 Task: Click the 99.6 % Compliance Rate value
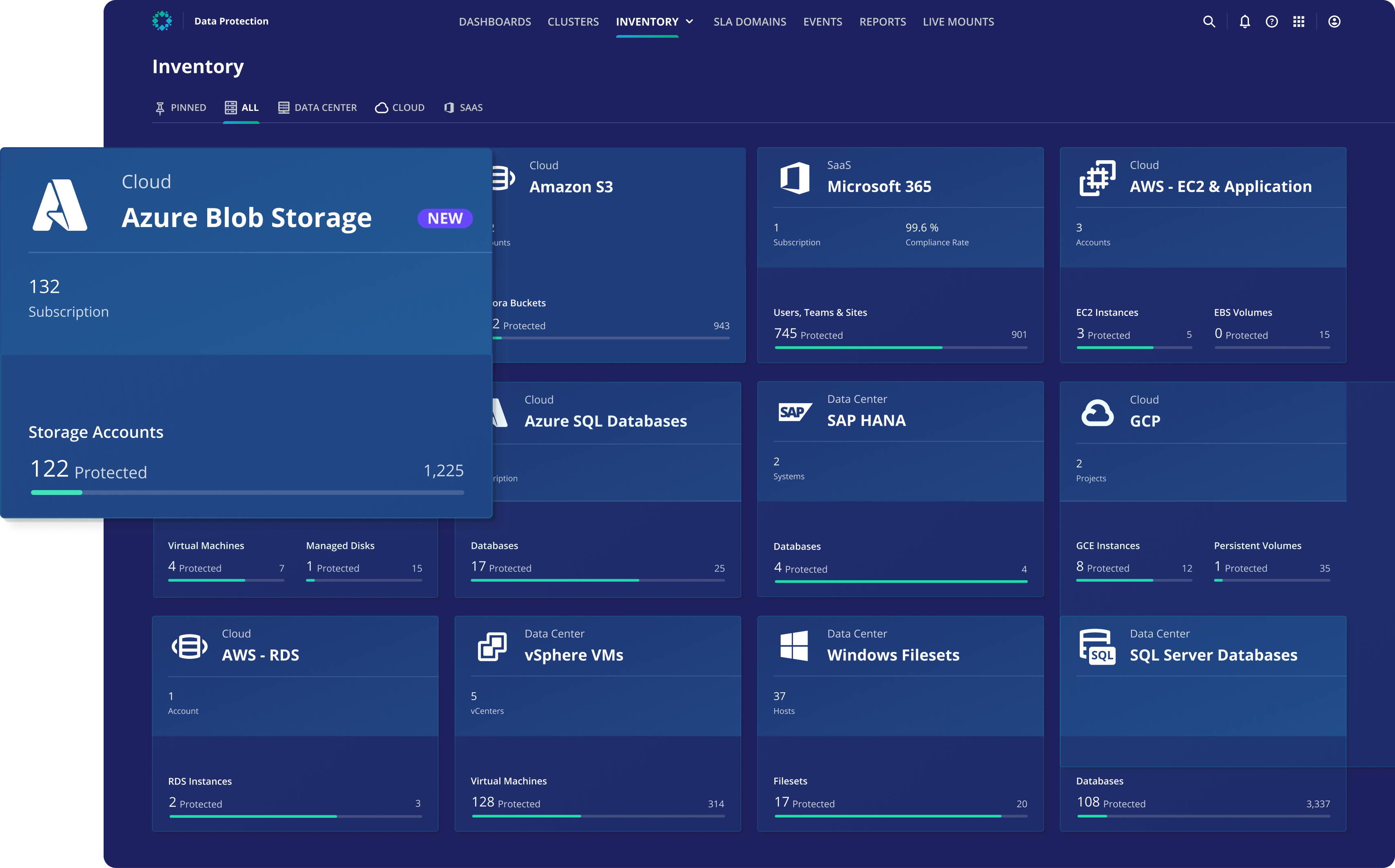[922, 228]
